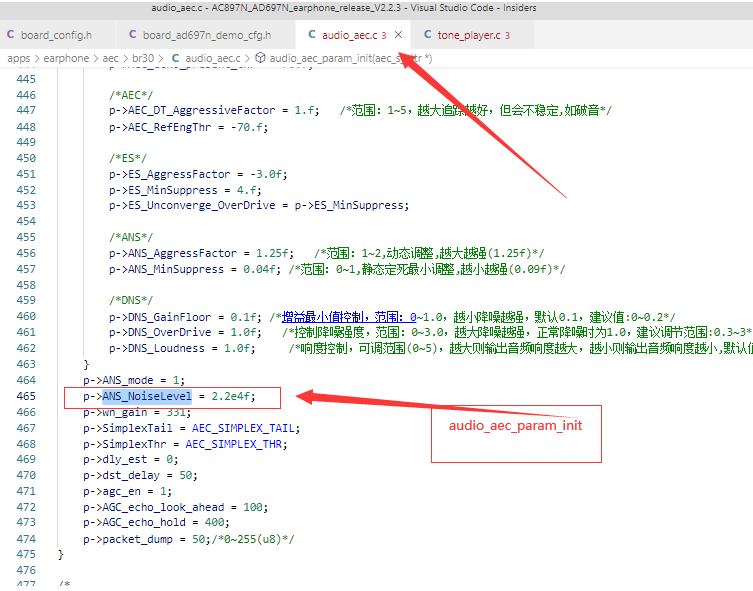Viewport: 753px width, 591px height.
Task: Expand br30 breadcrumb folder
Action: 143,58
